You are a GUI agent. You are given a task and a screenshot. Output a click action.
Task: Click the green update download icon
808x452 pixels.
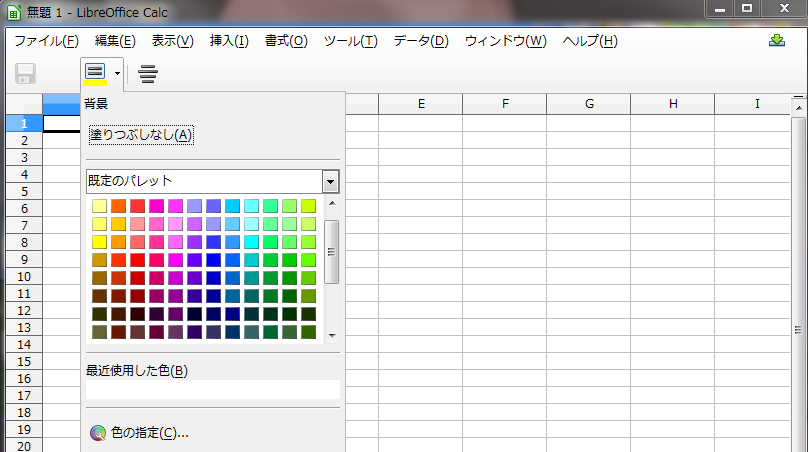point(777,41)
